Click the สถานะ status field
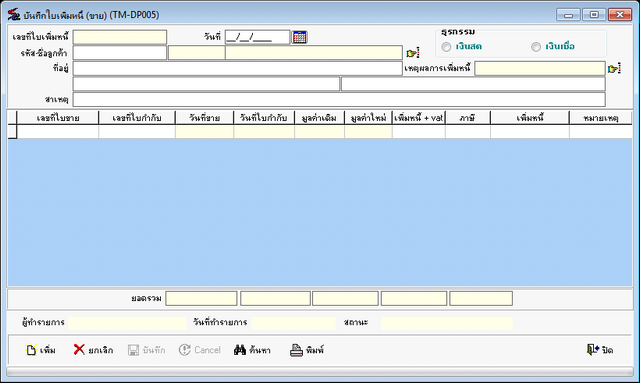This screenshot has width=640, height=383. coord(447,323)
